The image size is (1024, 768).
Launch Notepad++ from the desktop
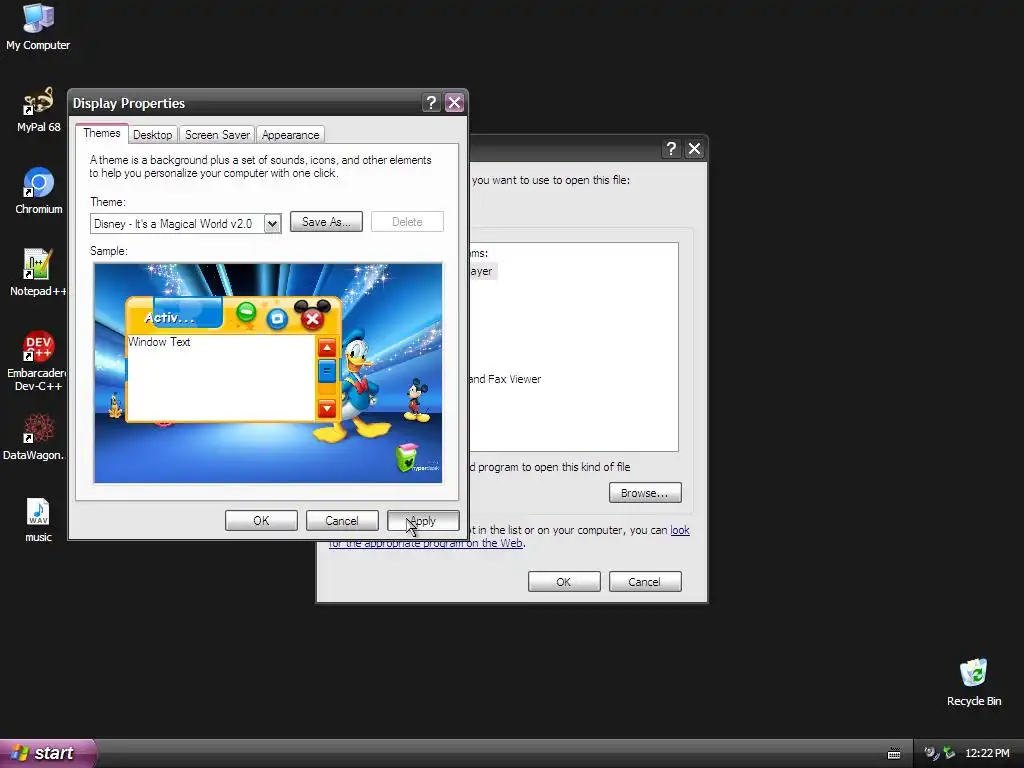38,272
